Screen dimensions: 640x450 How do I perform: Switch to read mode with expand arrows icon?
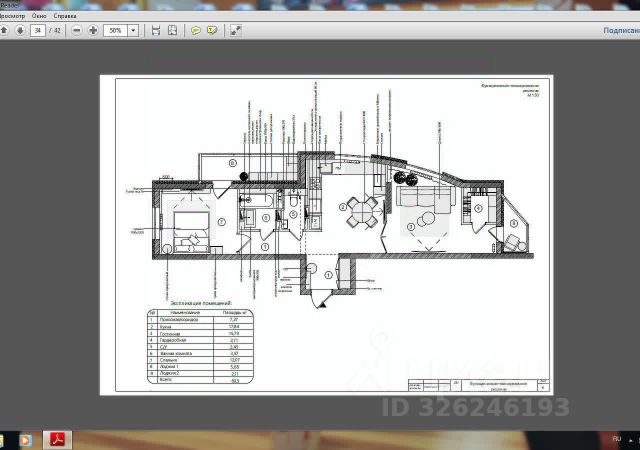coord(236,30)
